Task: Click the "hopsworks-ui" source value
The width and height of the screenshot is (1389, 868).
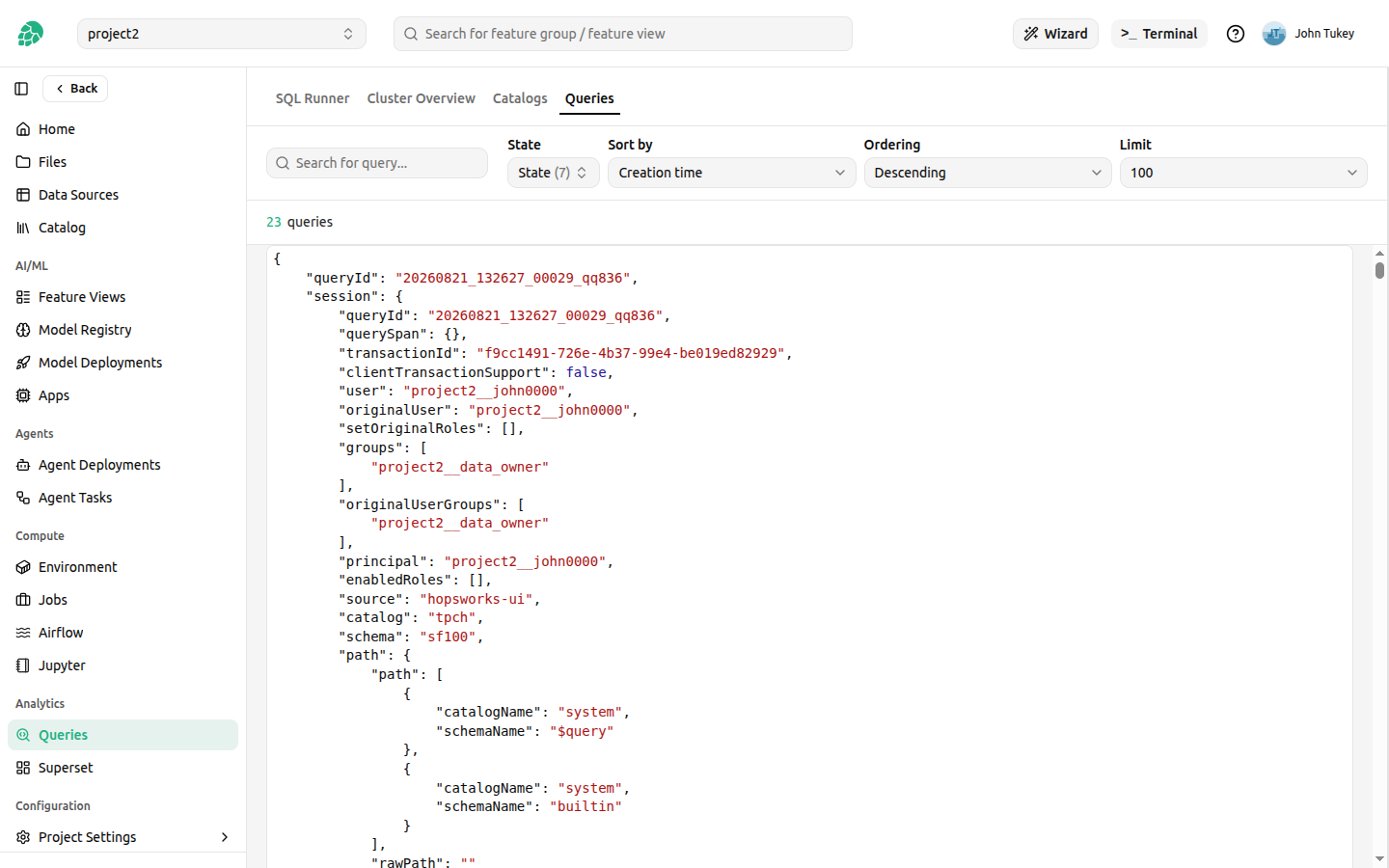Action: 477,599
